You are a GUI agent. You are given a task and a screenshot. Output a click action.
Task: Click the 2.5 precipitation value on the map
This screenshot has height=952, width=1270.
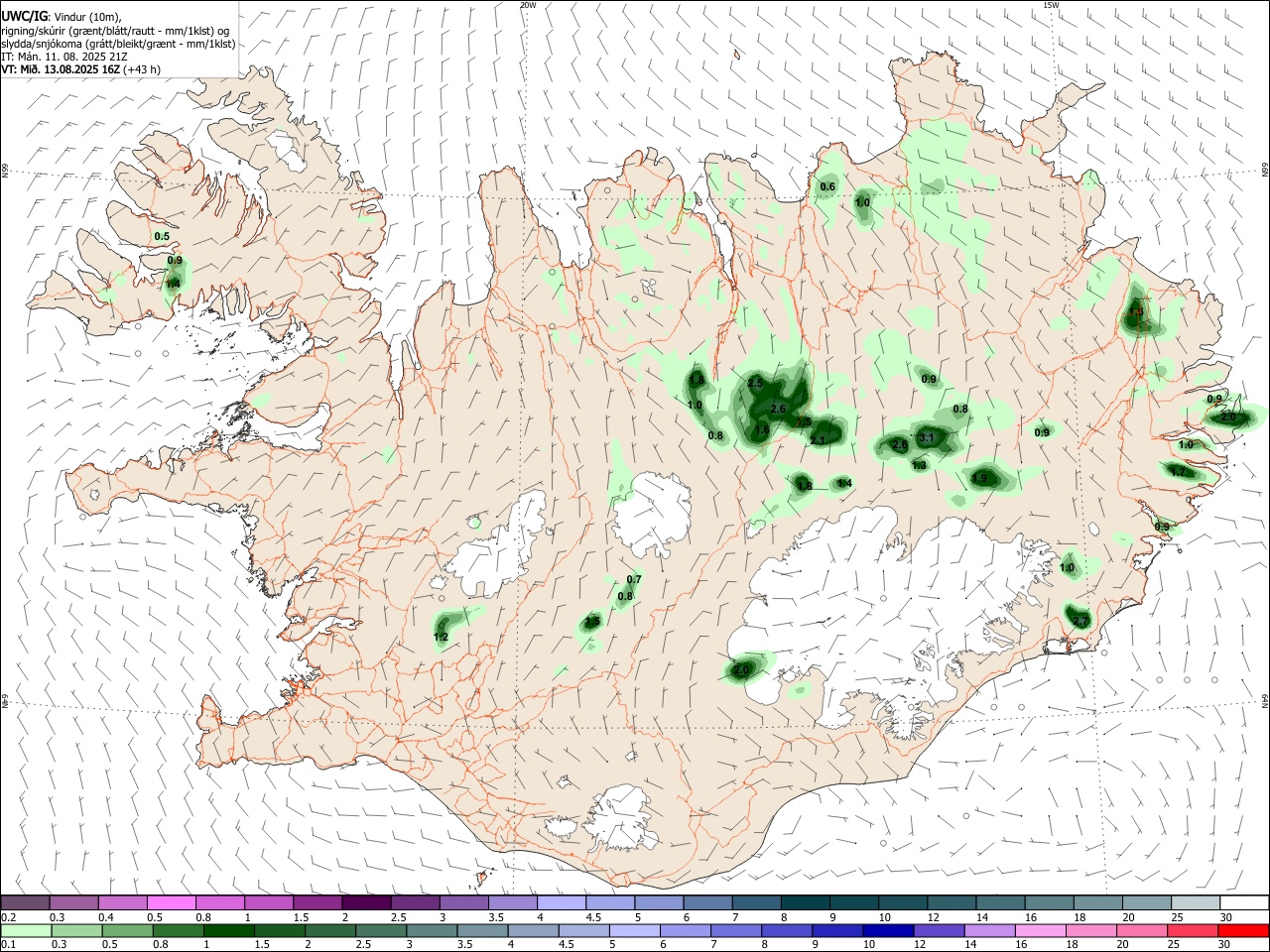[x=755, y=383]
